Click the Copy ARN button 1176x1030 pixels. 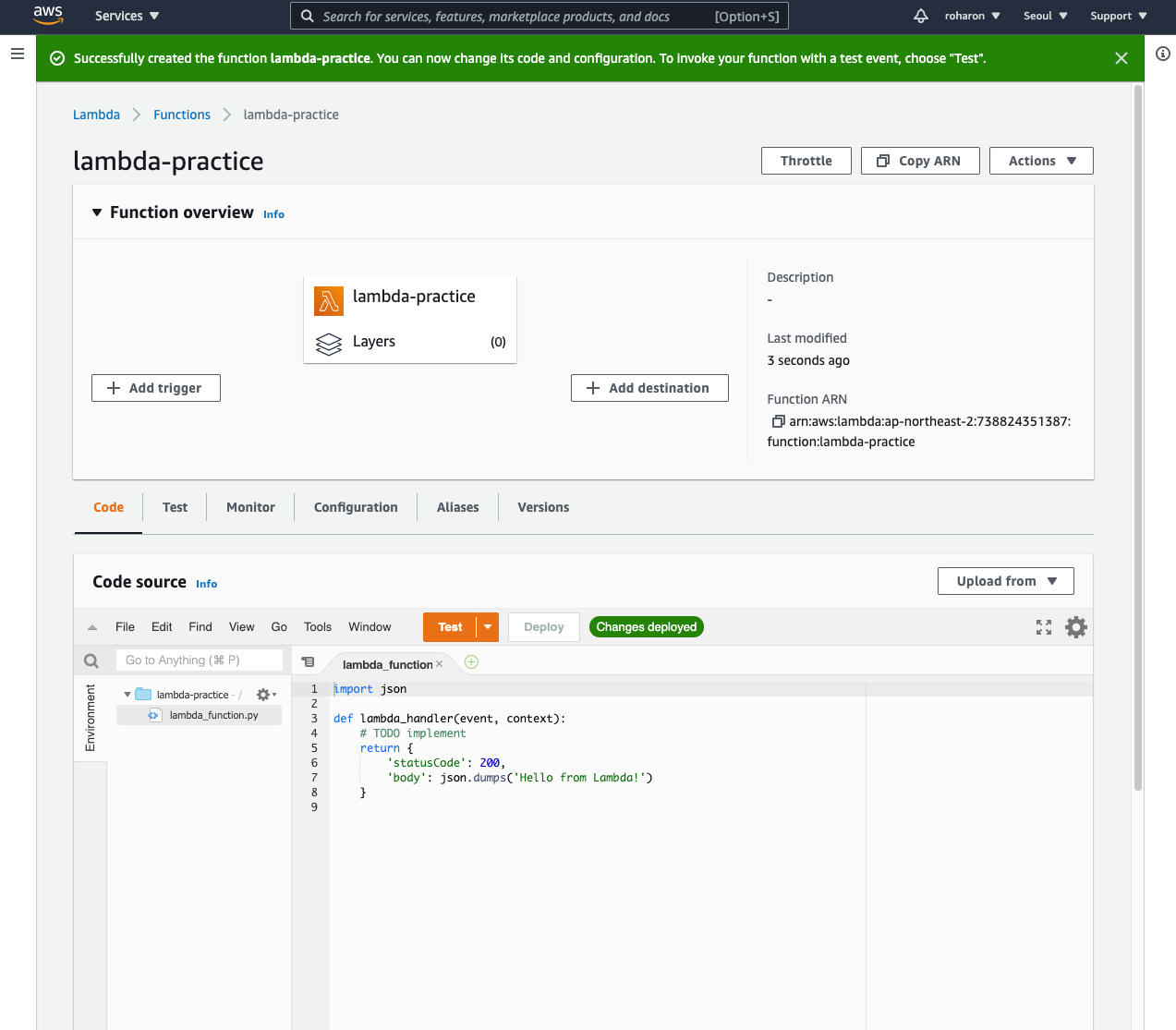920,161
